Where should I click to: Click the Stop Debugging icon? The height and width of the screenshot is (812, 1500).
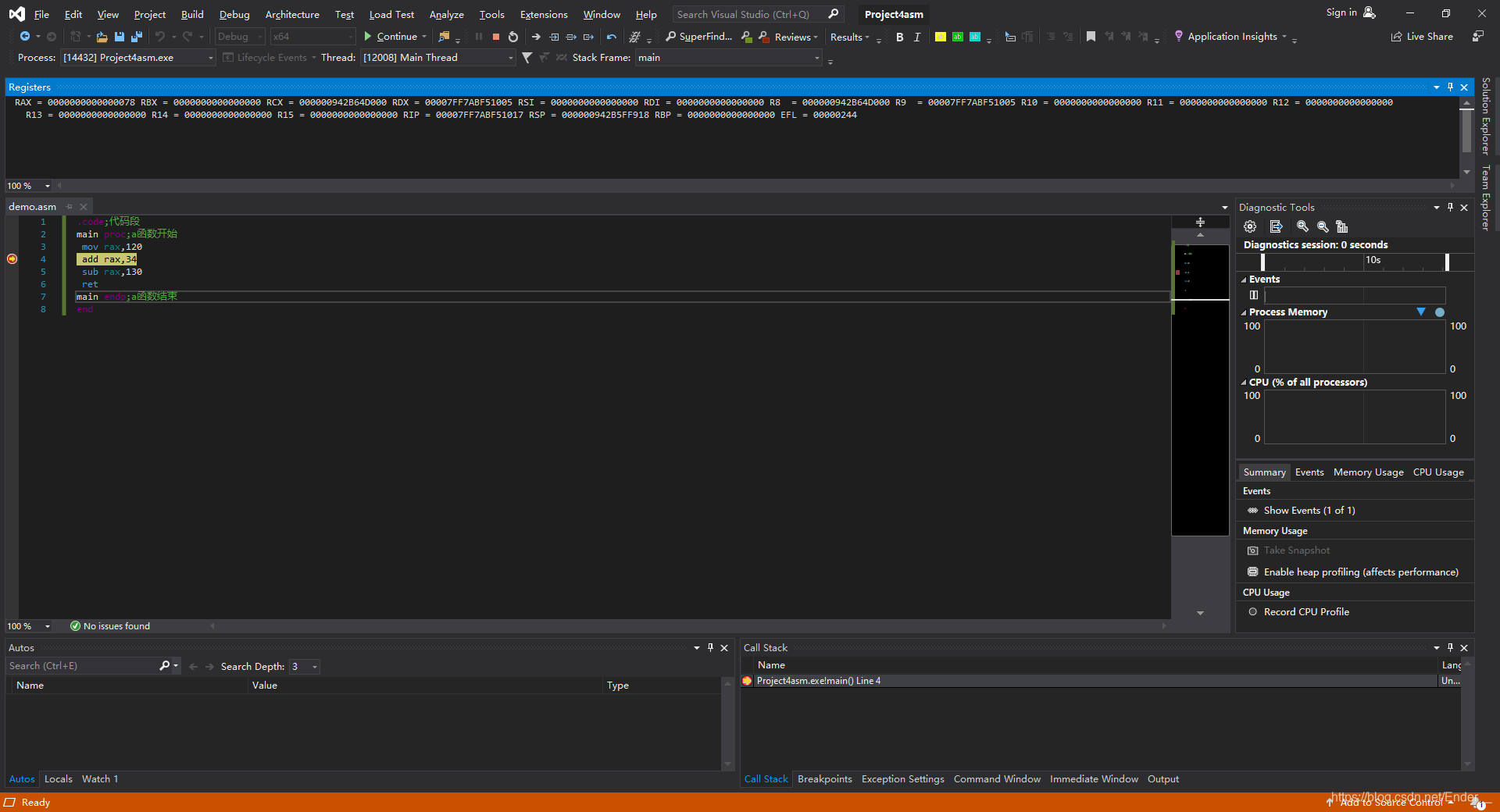(496, 37)
